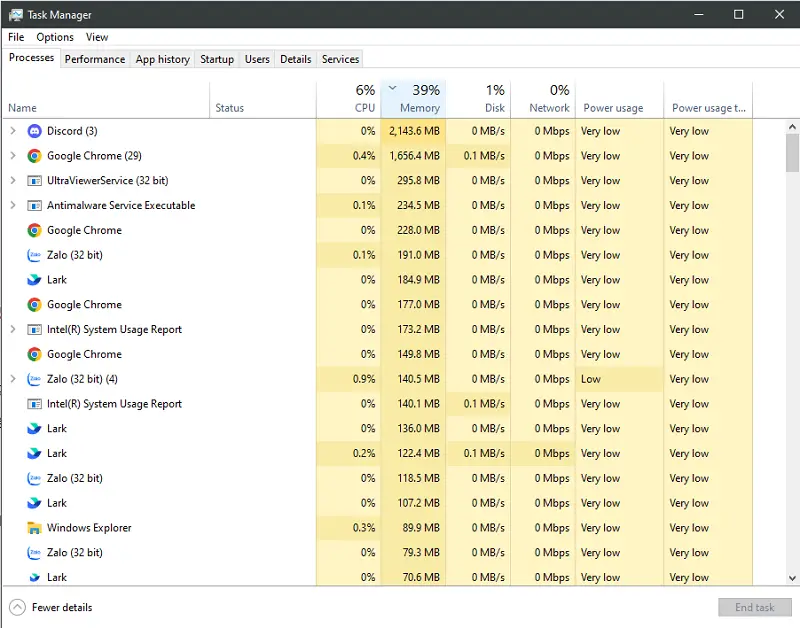This screenshot has height=628, width=800.
Task: Click the Google Chrome (29) icon
Action: coord(34,156)
